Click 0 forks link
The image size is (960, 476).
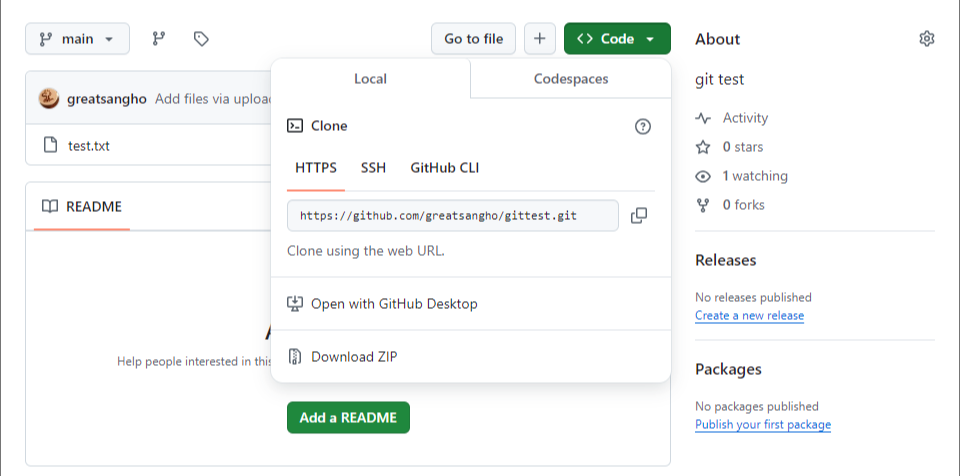pyautogui.click(x=743, y=205)
